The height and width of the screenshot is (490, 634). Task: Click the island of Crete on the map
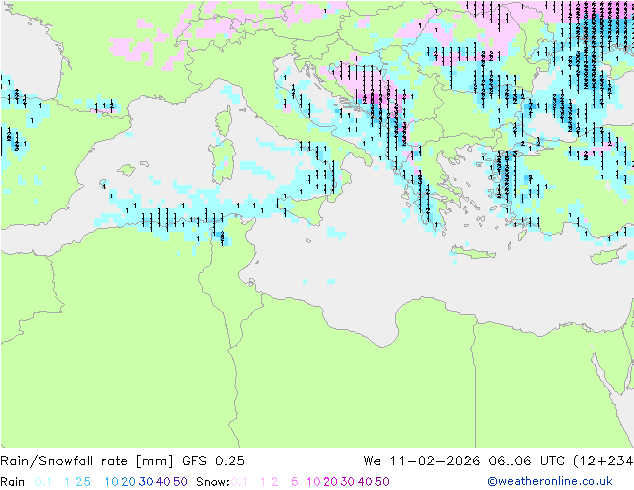(473, 253)
